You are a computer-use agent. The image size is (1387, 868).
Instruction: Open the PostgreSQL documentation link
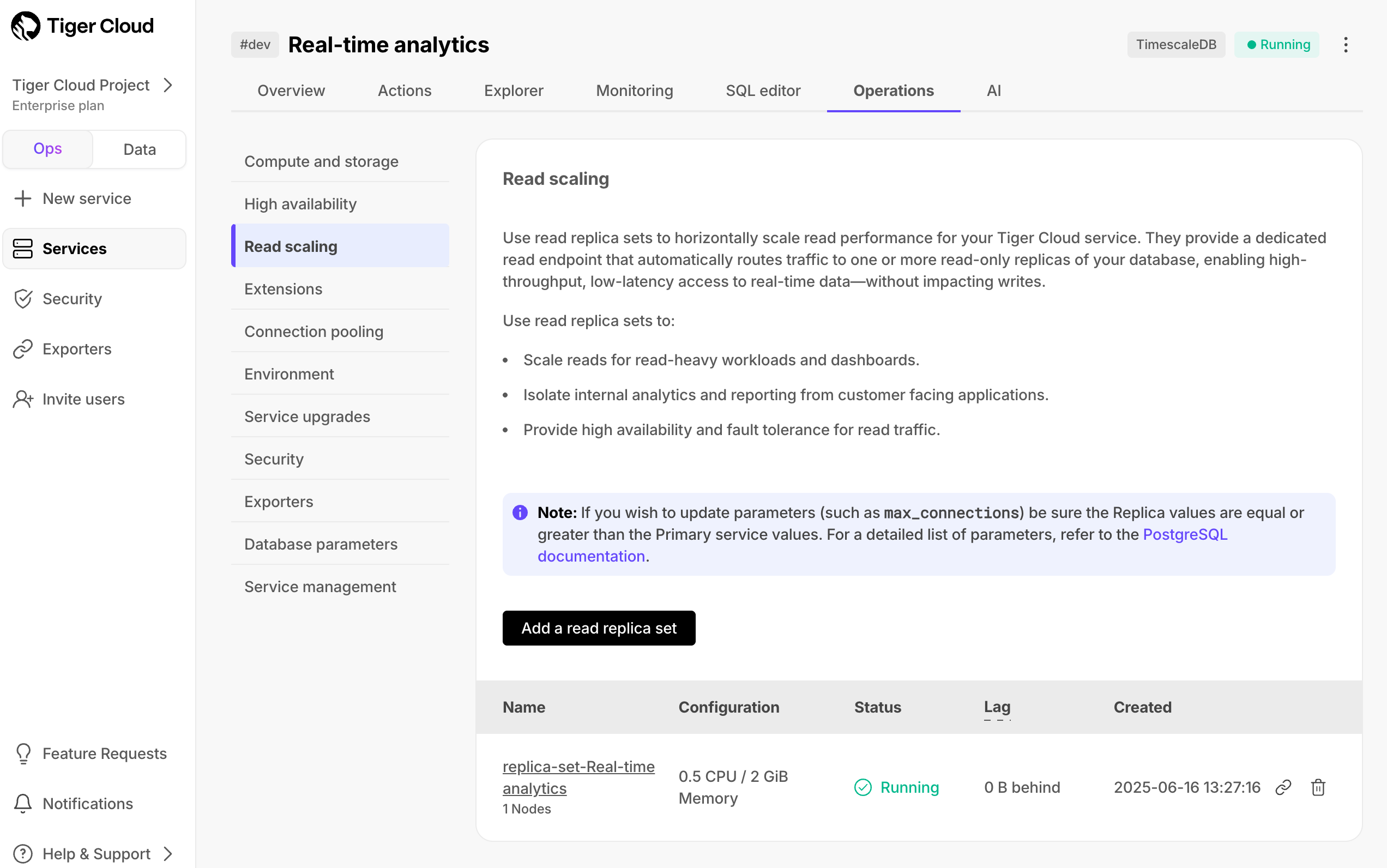pos(1185,534)
